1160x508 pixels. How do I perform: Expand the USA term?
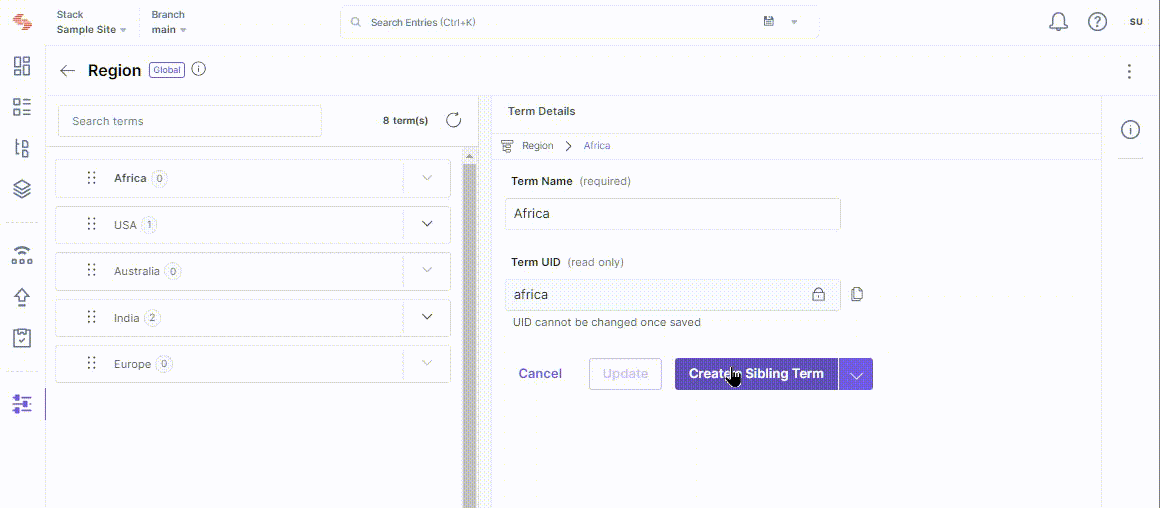click(x=427, y=224)
